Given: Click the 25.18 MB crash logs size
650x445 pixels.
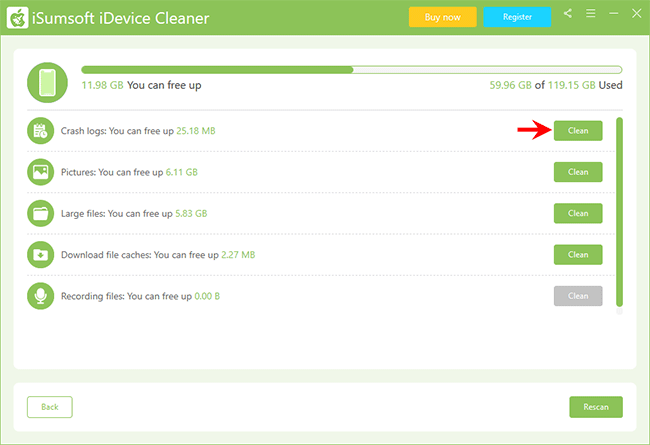Looking at the screenshot, I should [196, 131].
